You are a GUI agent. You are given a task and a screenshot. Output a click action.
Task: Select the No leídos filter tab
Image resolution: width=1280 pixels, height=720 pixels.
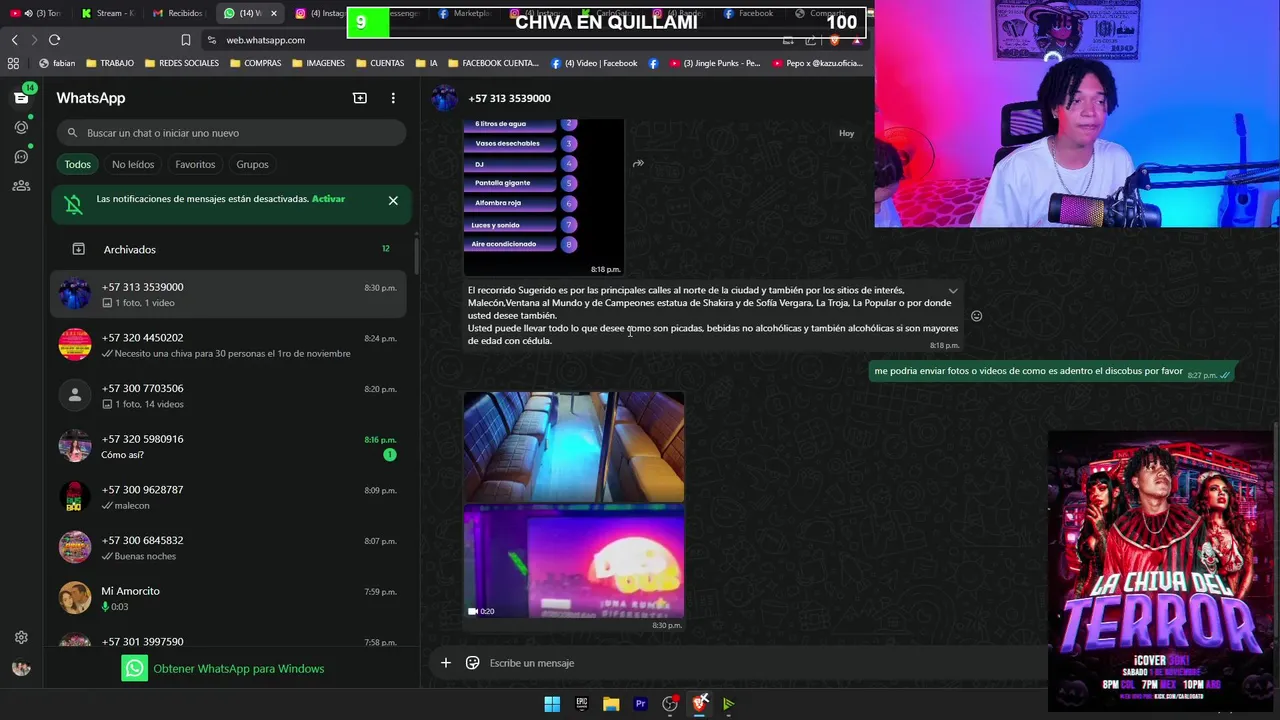[x=133, y=164]
